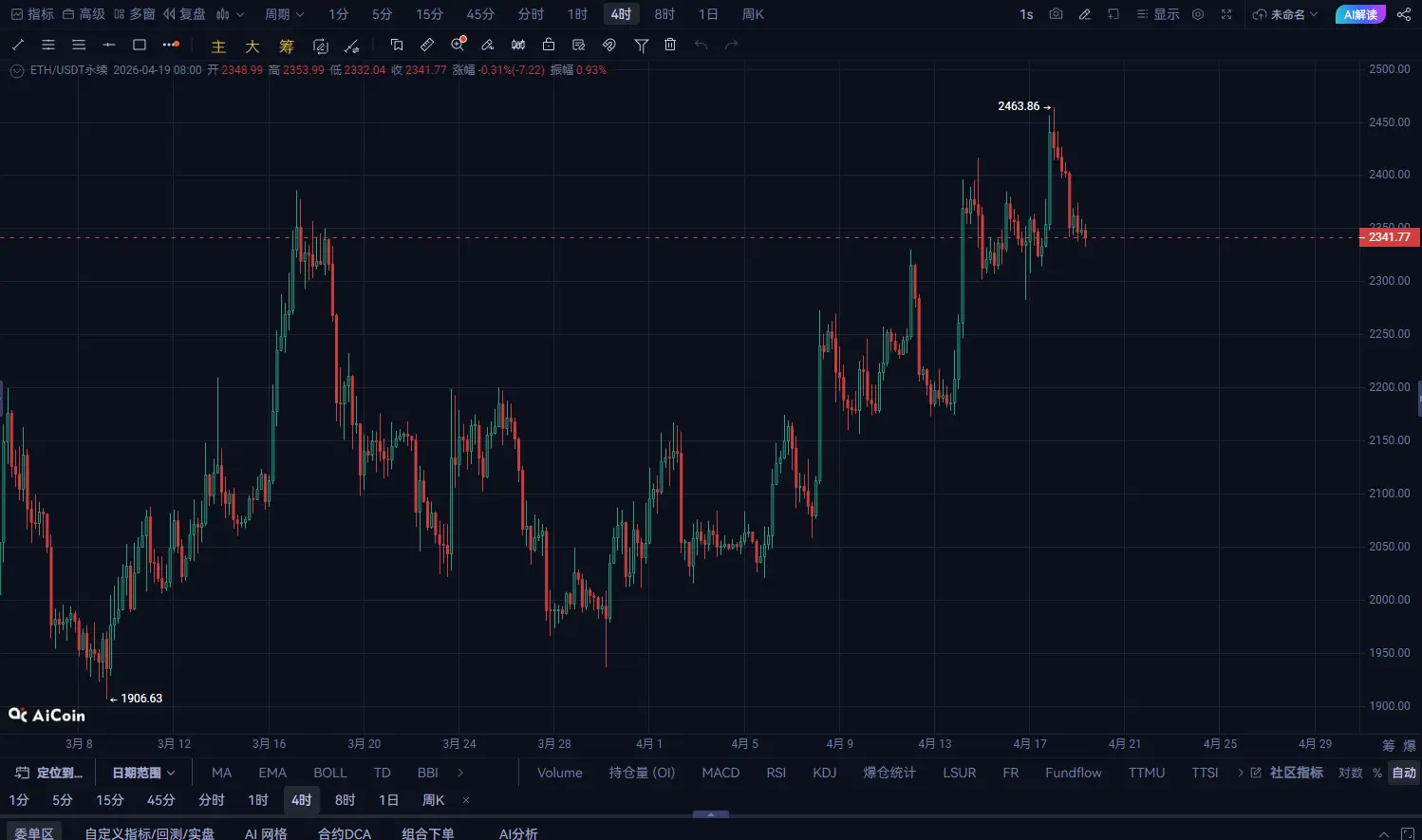
Task: Toggle the KDJ sub-indicator
Action: (825, 773)
